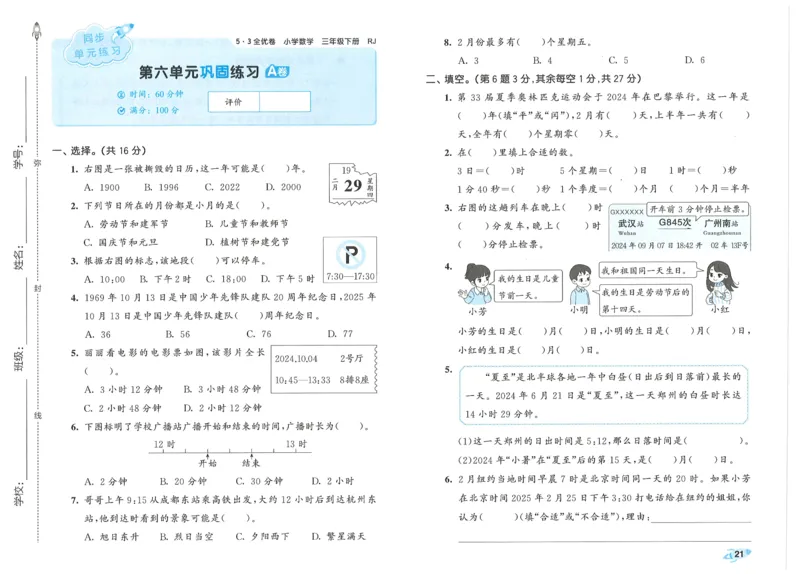This screenshot has width=800, height=574.
Task: Click the 小明 boy illustration
Action: coord(580,284)
